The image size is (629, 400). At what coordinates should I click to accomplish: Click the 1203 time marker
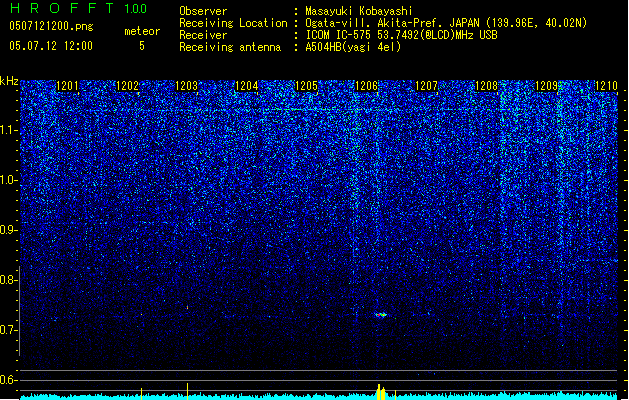pos(187,86)
